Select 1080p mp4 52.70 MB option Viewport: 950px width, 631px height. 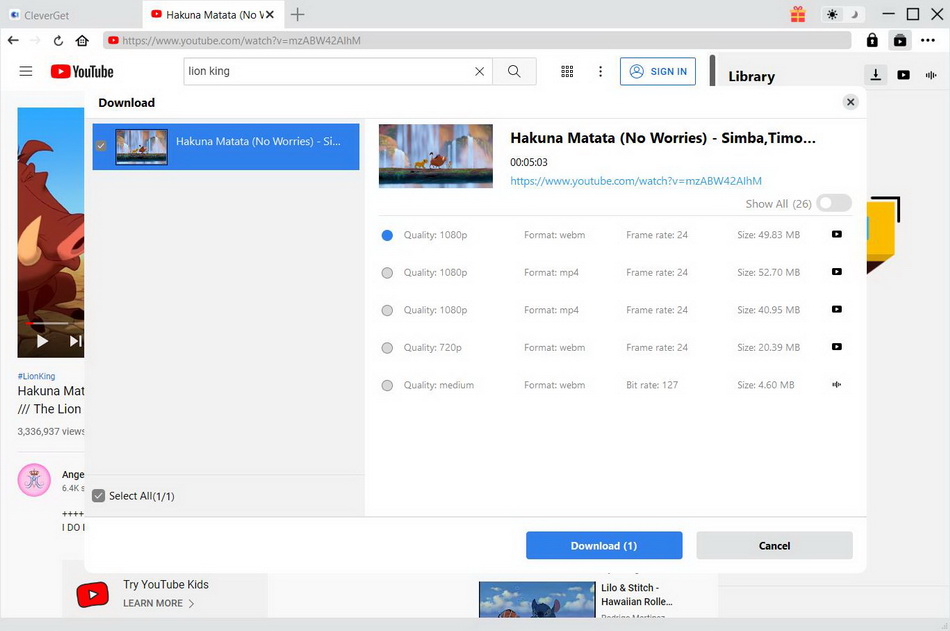pyautogui.click(x=387, y=273)
